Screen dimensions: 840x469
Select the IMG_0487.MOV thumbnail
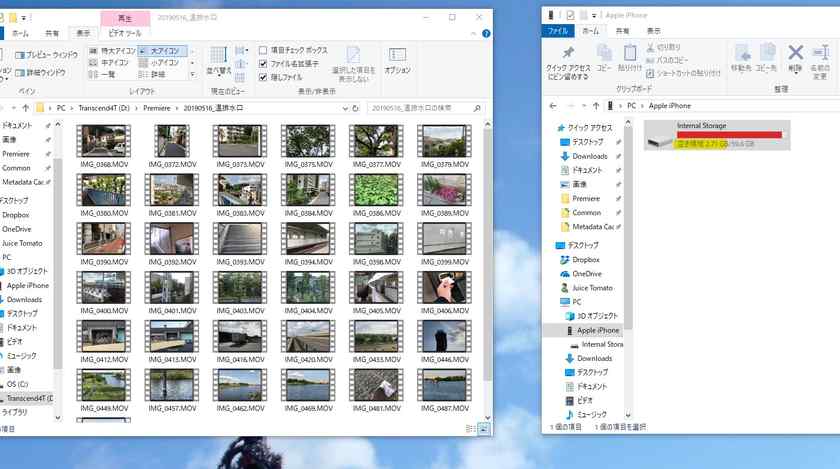coord(445,385)
